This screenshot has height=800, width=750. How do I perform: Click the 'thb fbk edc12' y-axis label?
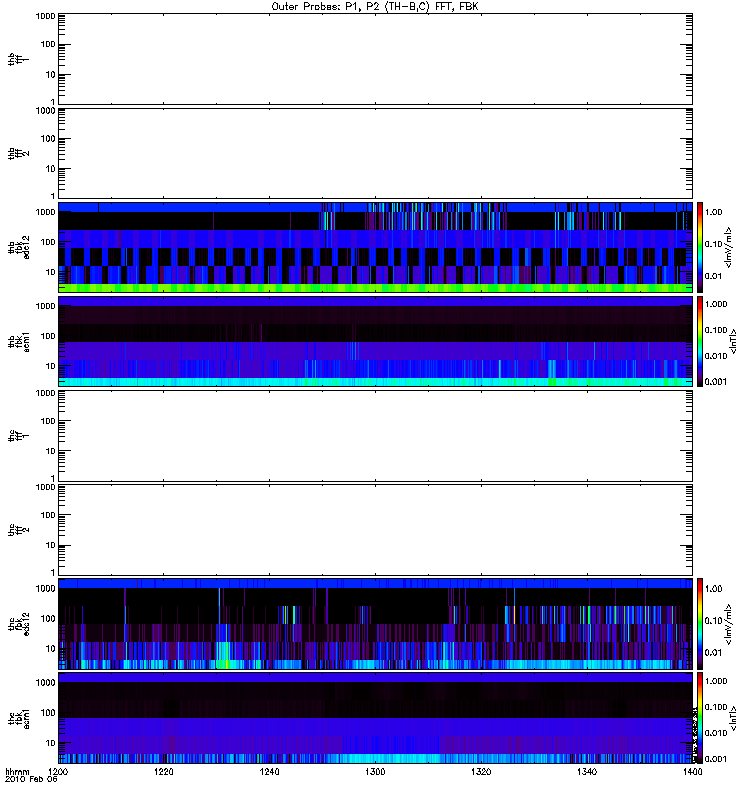[19, 247]
